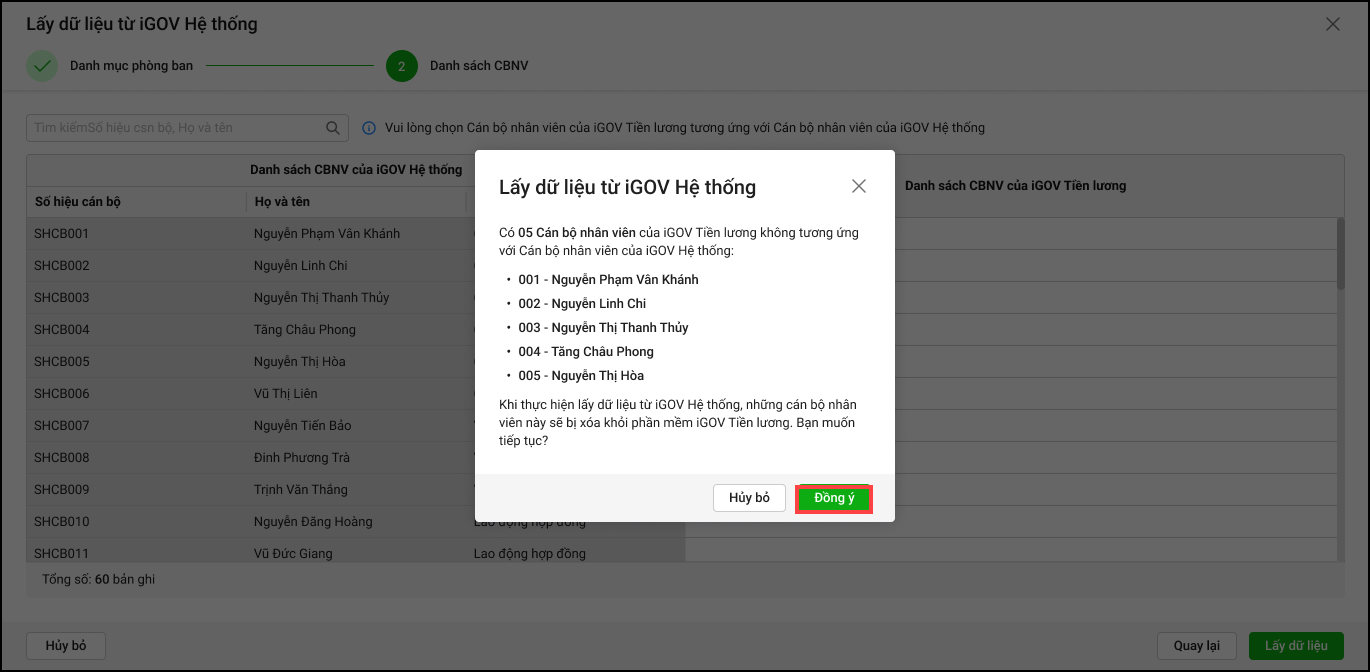Click the search magnifier icon
1370x672 pixels.
point(333,128)
